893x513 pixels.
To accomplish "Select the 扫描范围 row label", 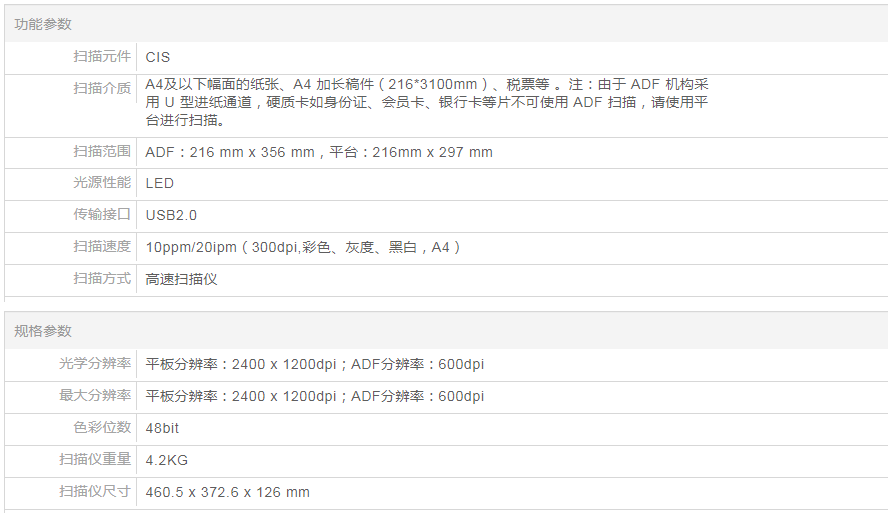I will pos(101,152).
